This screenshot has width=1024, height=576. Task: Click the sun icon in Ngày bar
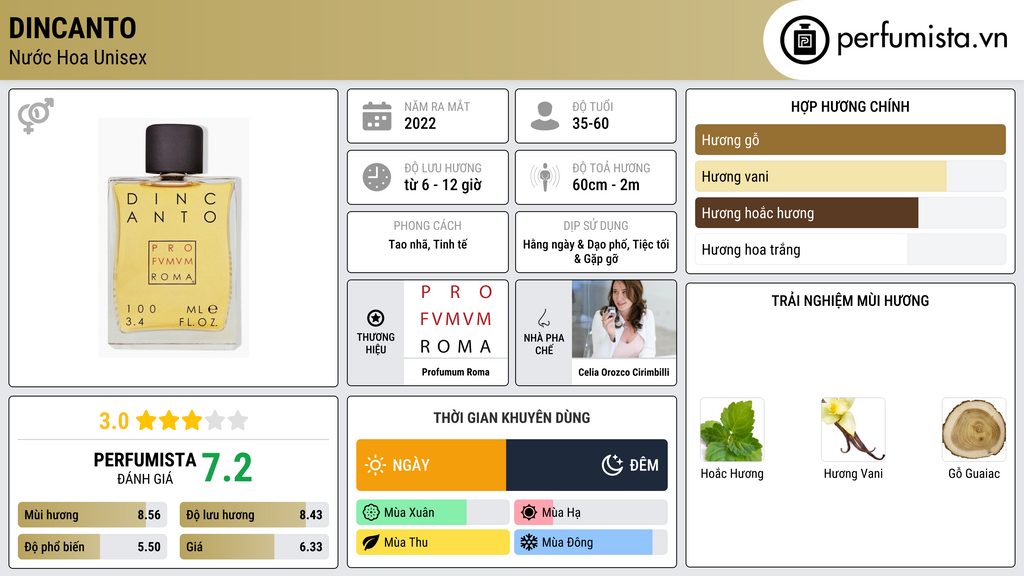pyautogui.click(x=376, y=465)
